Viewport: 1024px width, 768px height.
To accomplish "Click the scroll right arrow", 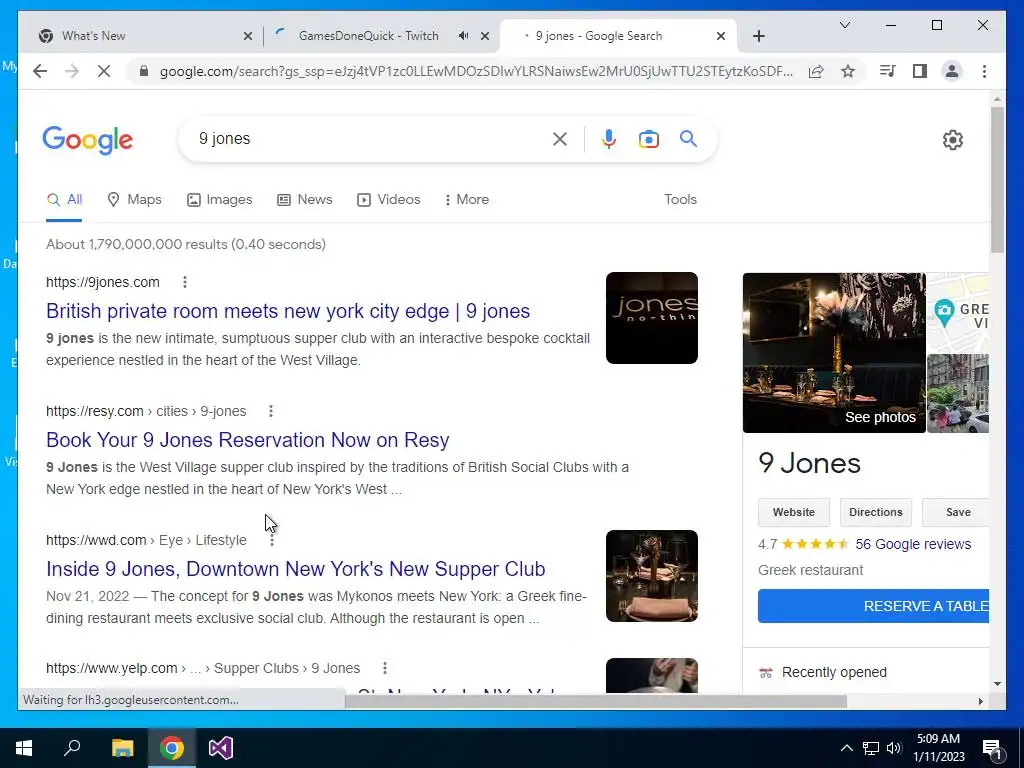I will tap(980, 701).
